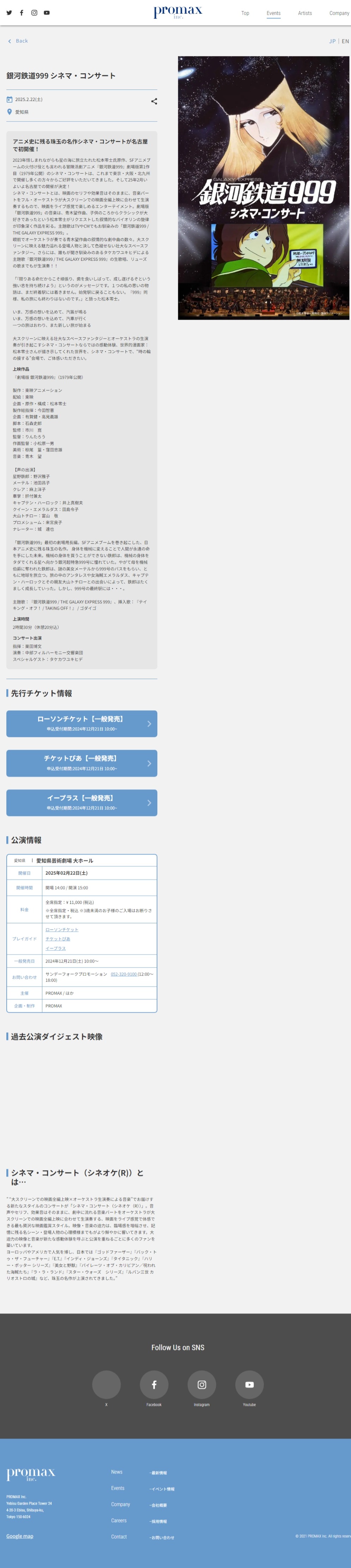The height and width of the screenshot is (1568, 351).
Task: Open the Facebook icon in the header
Action: click(x=22, y=13)
